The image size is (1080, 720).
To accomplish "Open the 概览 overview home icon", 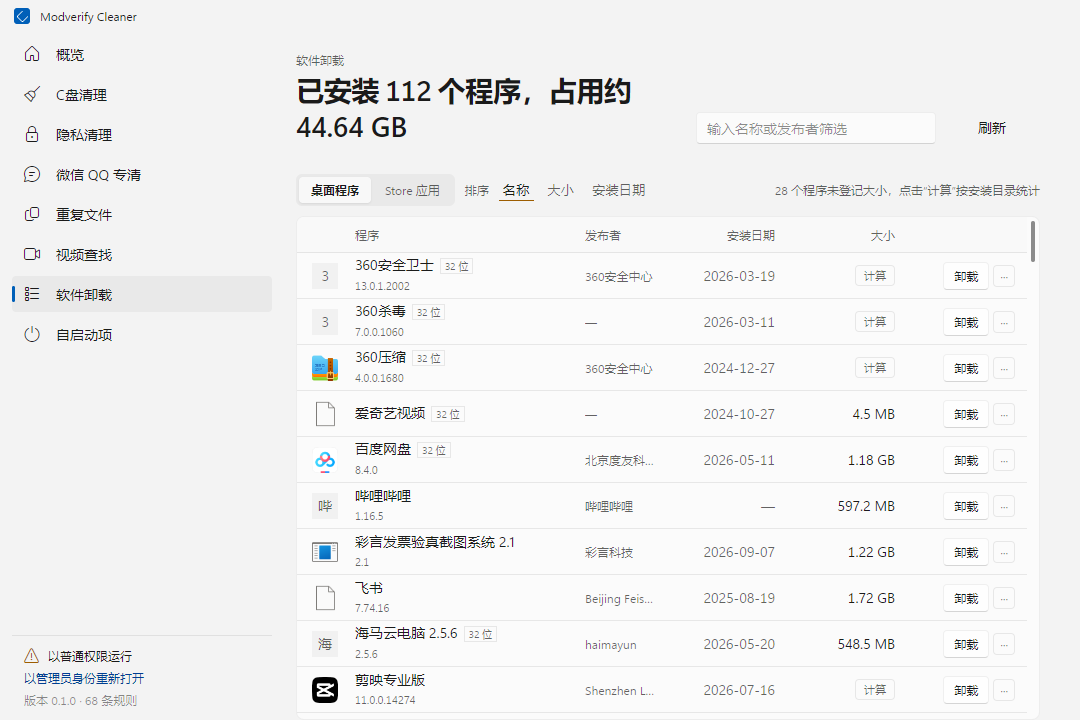I will point(32,54).
